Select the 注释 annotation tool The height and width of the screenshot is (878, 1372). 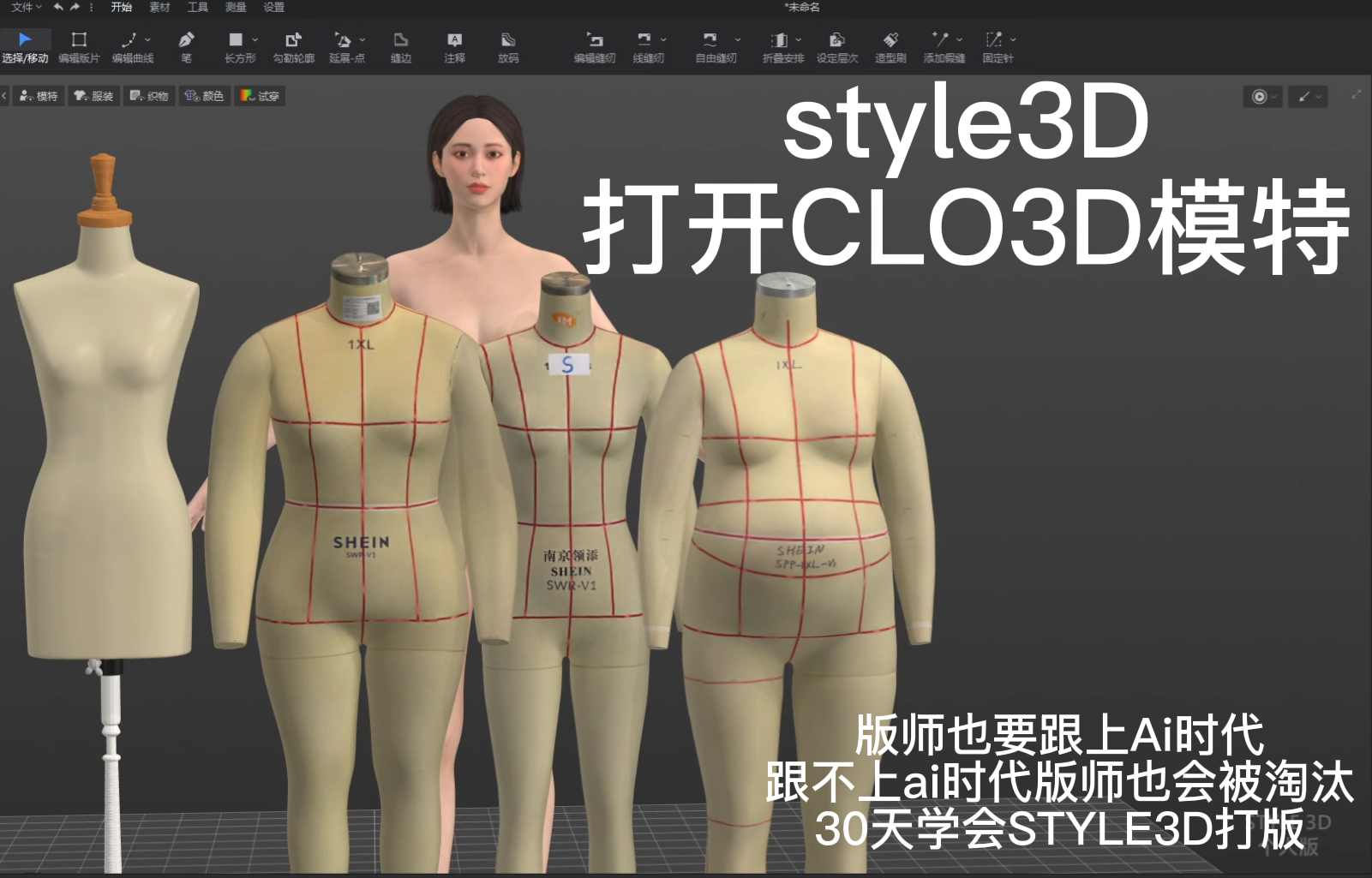(454, 47)
